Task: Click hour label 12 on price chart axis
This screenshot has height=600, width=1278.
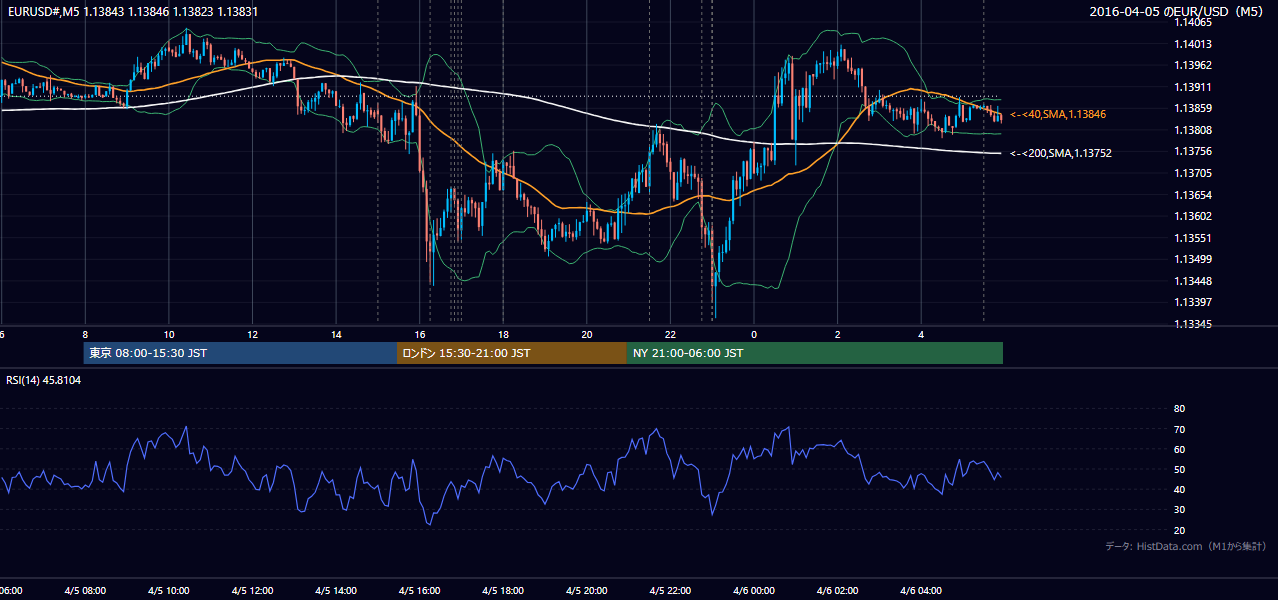Action: 253,334
